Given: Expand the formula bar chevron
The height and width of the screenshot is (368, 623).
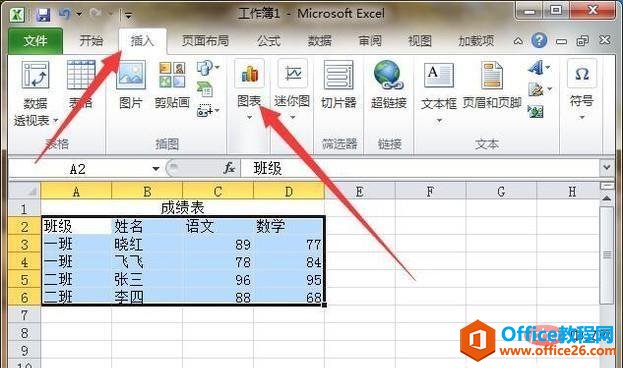Looking at the screenshot, I should [606, 167].
